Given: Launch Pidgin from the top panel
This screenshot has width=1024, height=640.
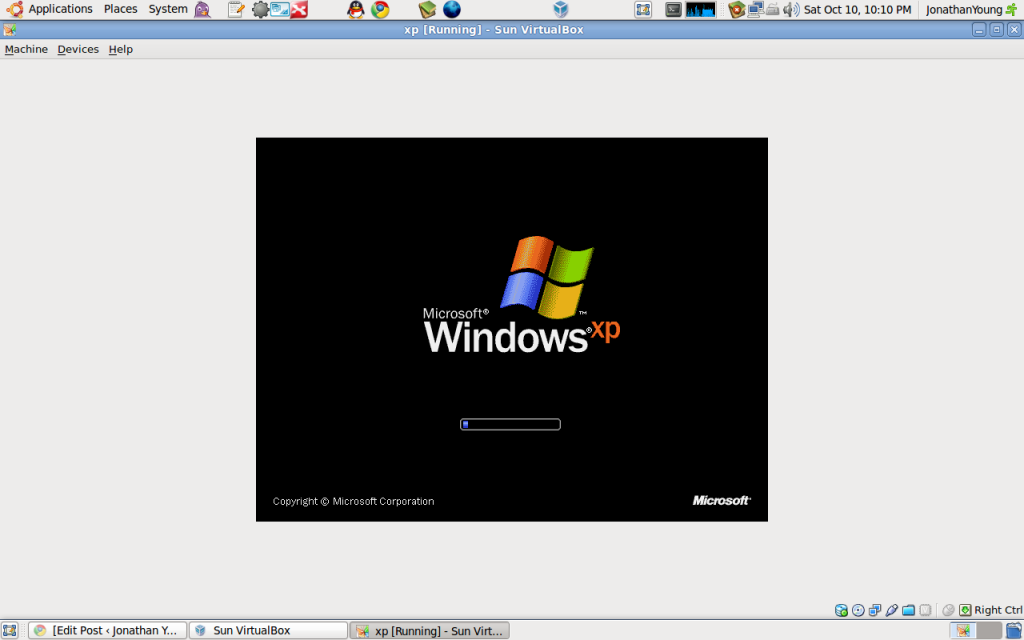Looking at the screenshot, I should [202, 9].
